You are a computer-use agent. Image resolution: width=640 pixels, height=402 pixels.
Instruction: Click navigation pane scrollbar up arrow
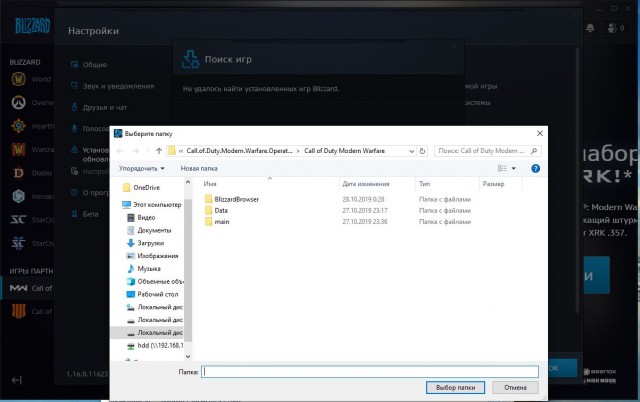pos(188,182)
